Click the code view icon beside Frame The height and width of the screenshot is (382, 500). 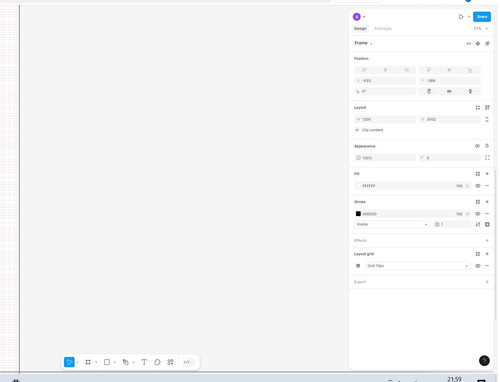[468, 44]
